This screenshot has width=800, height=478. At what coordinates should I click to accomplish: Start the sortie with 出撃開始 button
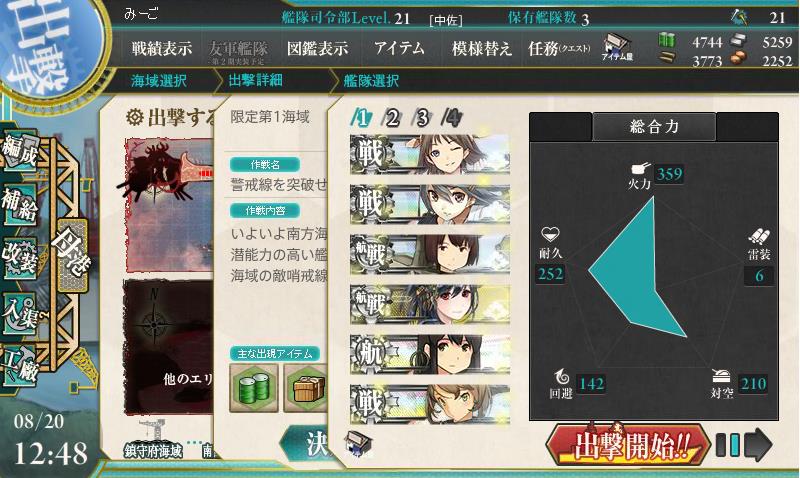(x=628, y=445)
